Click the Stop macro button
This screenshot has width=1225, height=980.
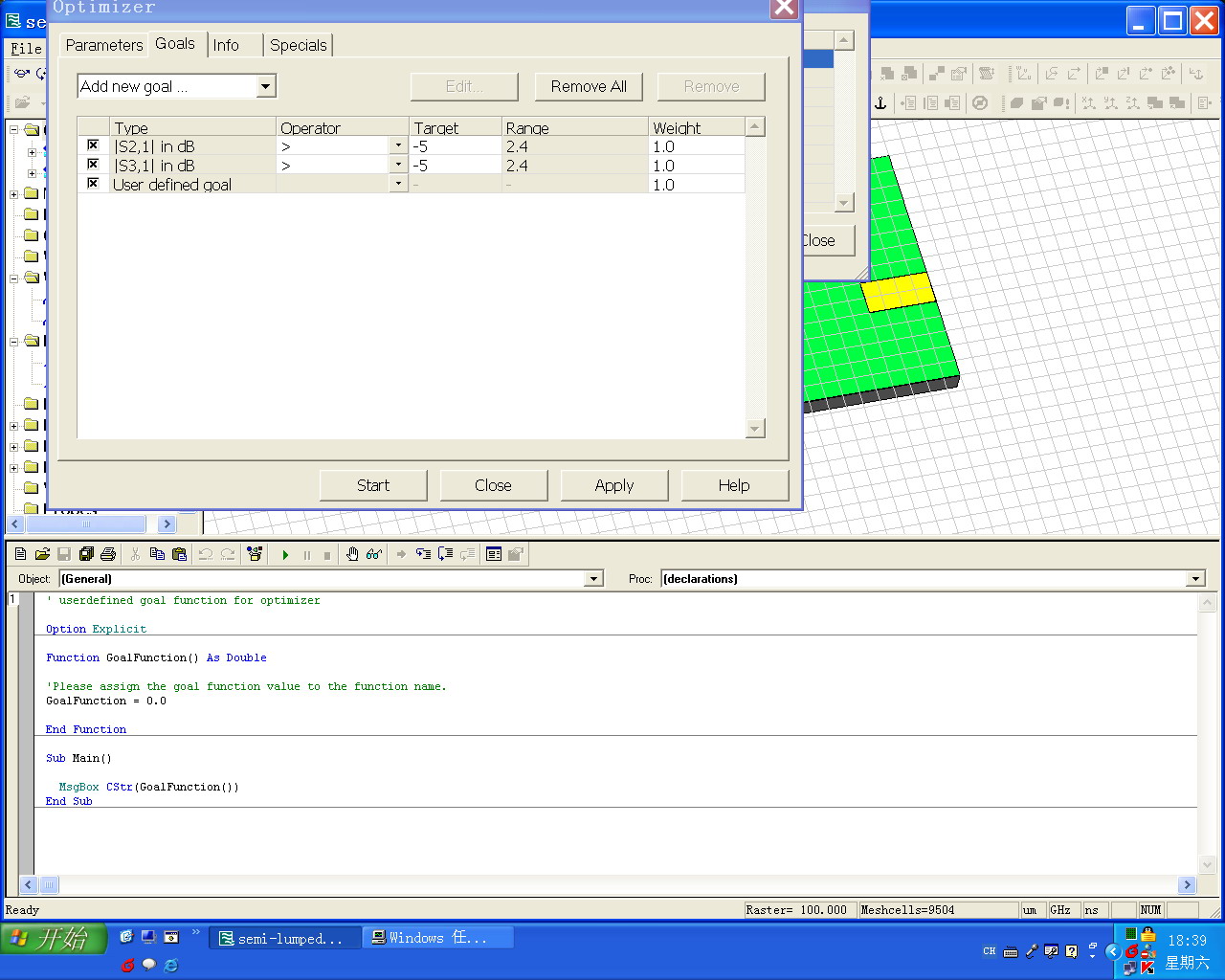[x=327, y=554]
